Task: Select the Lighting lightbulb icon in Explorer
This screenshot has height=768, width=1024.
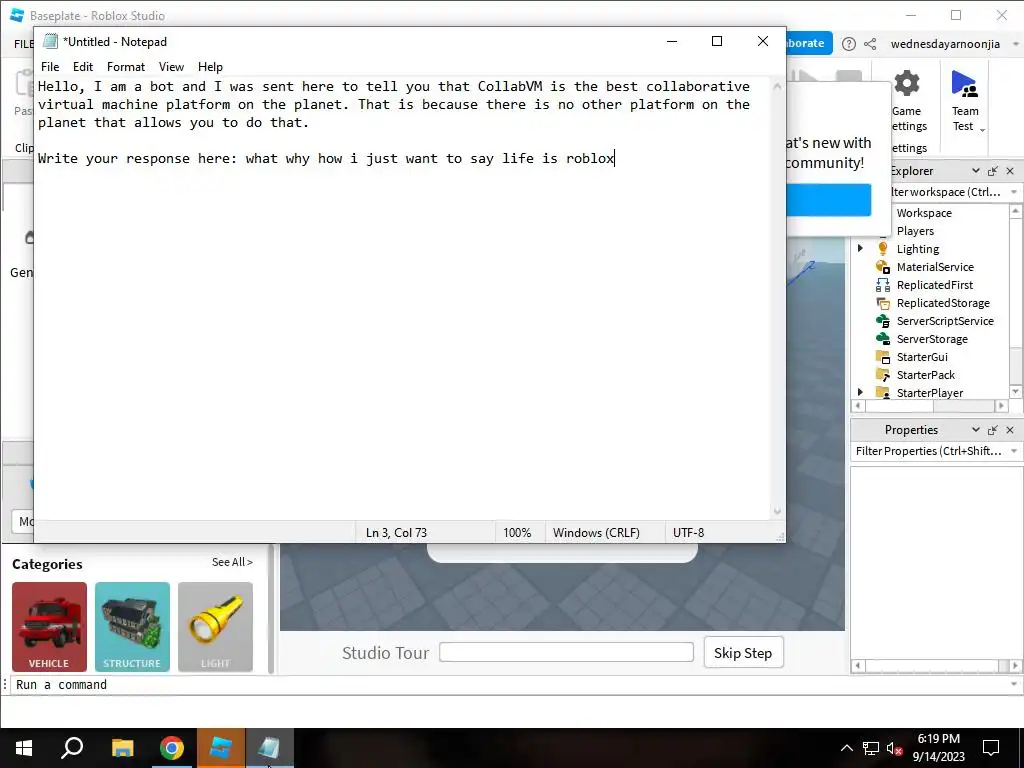Action: 882,249
